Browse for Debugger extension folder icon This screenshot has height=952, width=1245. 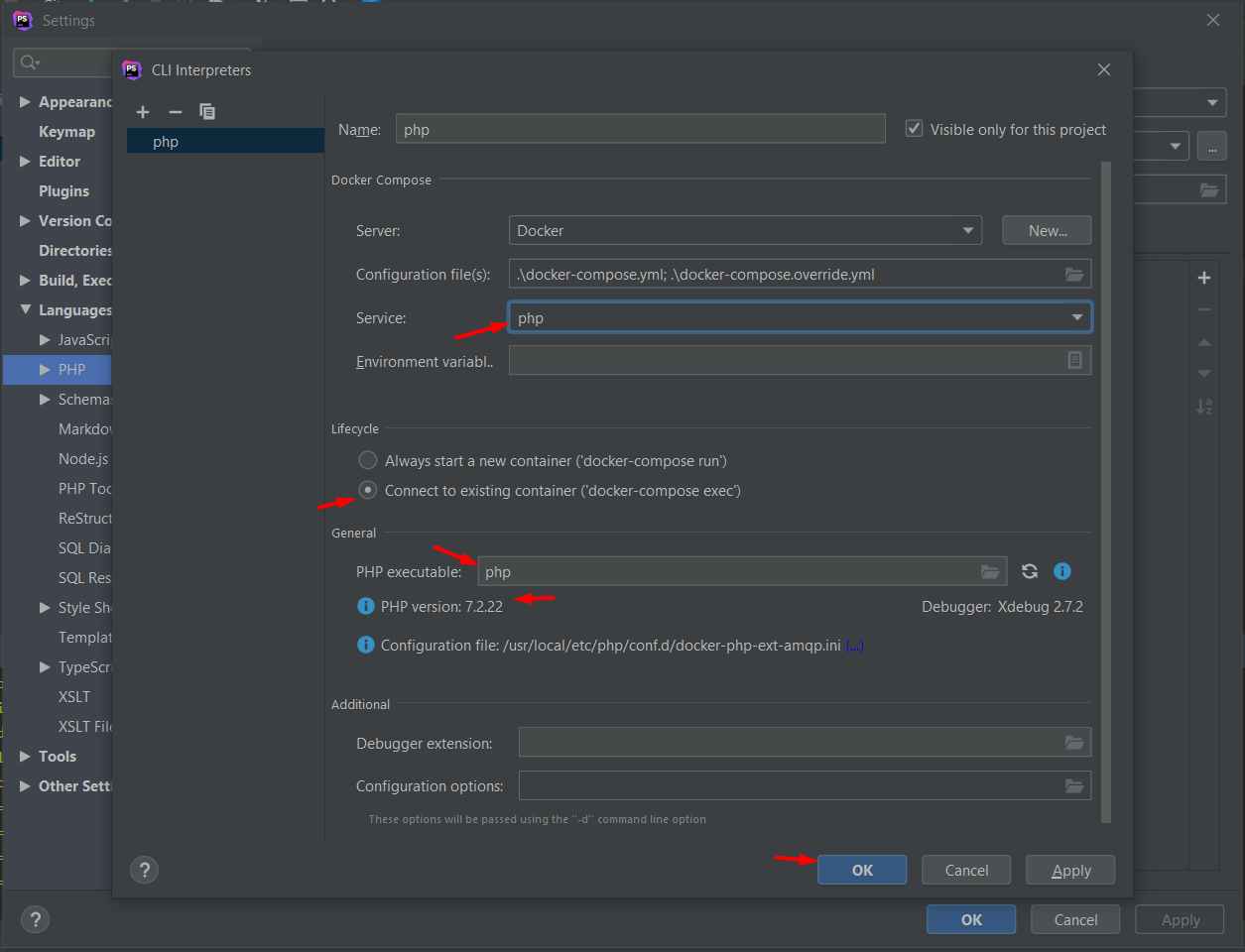(1074, 743)
